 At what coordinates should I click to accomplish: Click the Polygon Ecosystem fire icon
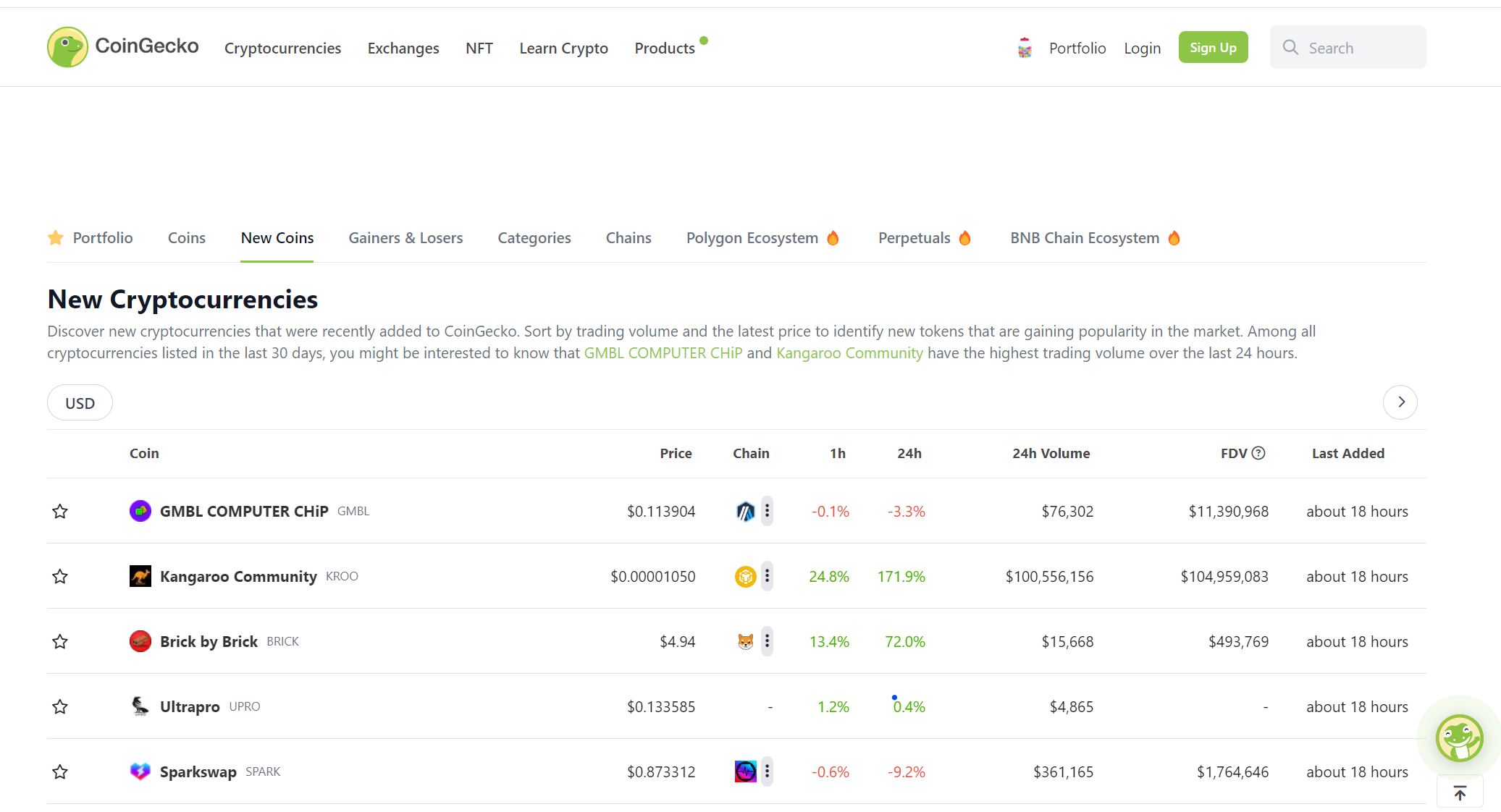point(833,238)
